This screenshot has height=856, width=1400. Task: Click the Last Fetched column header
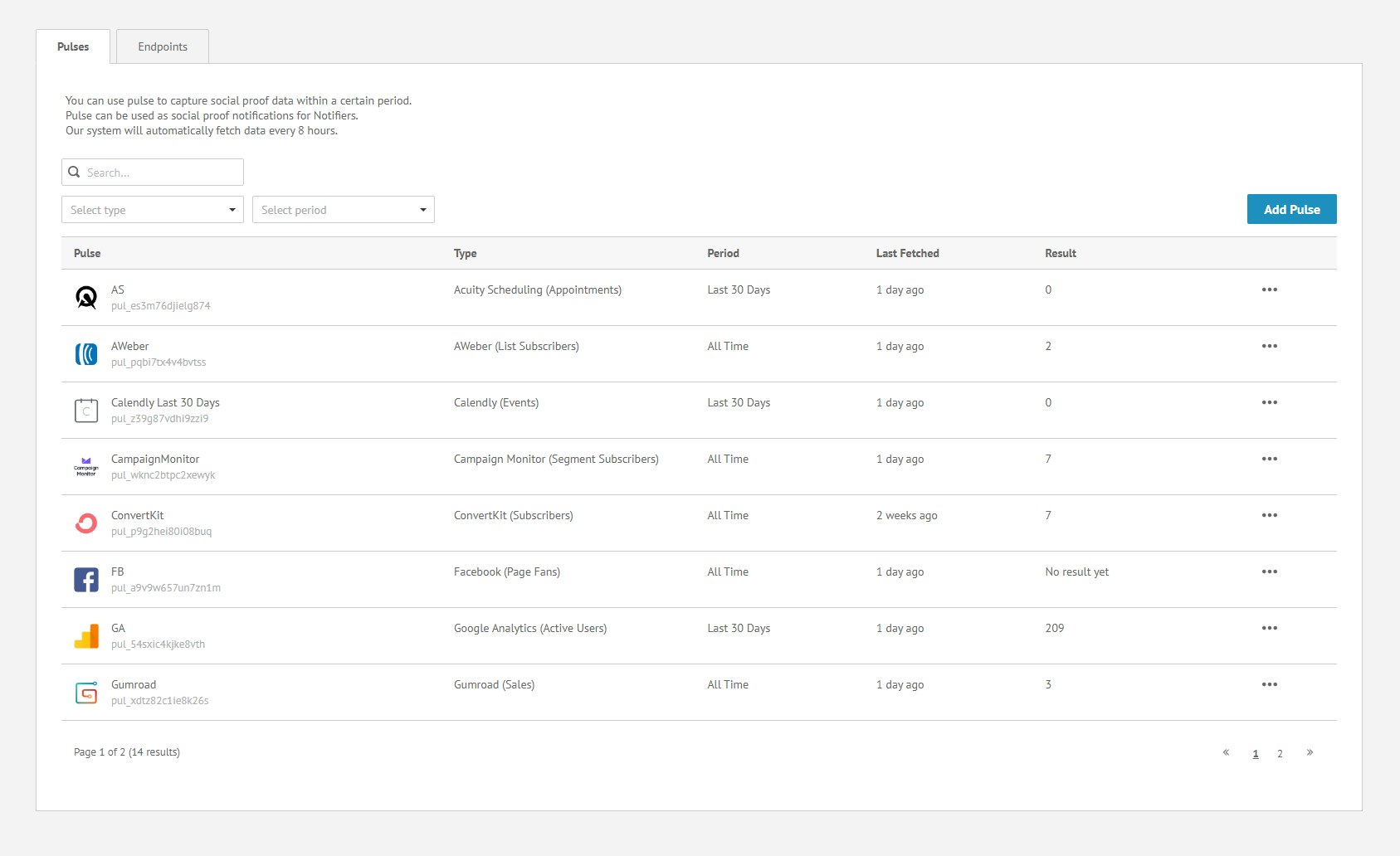tap(907, 253)
